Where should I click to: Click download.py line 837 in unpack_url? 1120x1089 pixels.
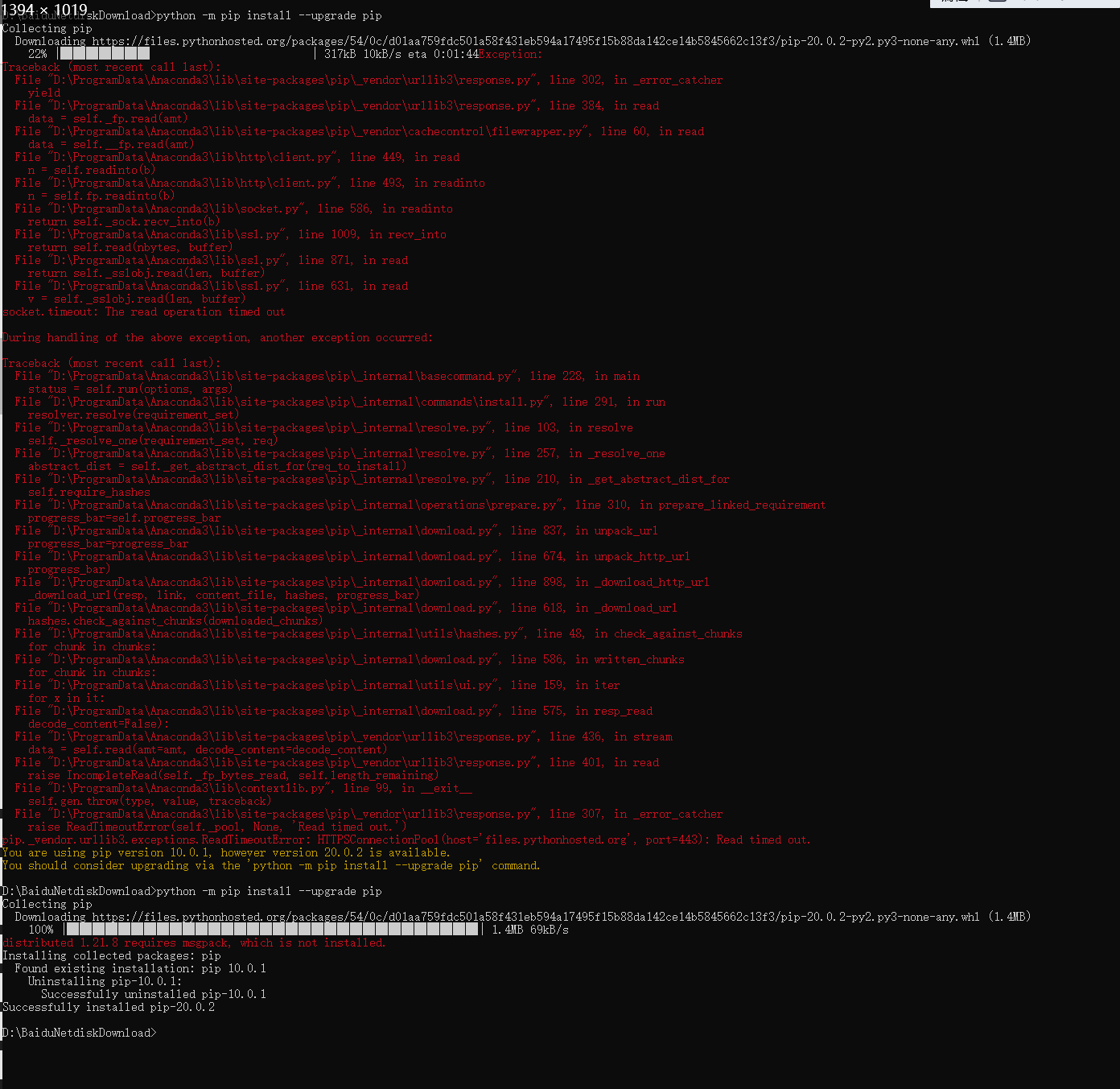pos(336,530)
